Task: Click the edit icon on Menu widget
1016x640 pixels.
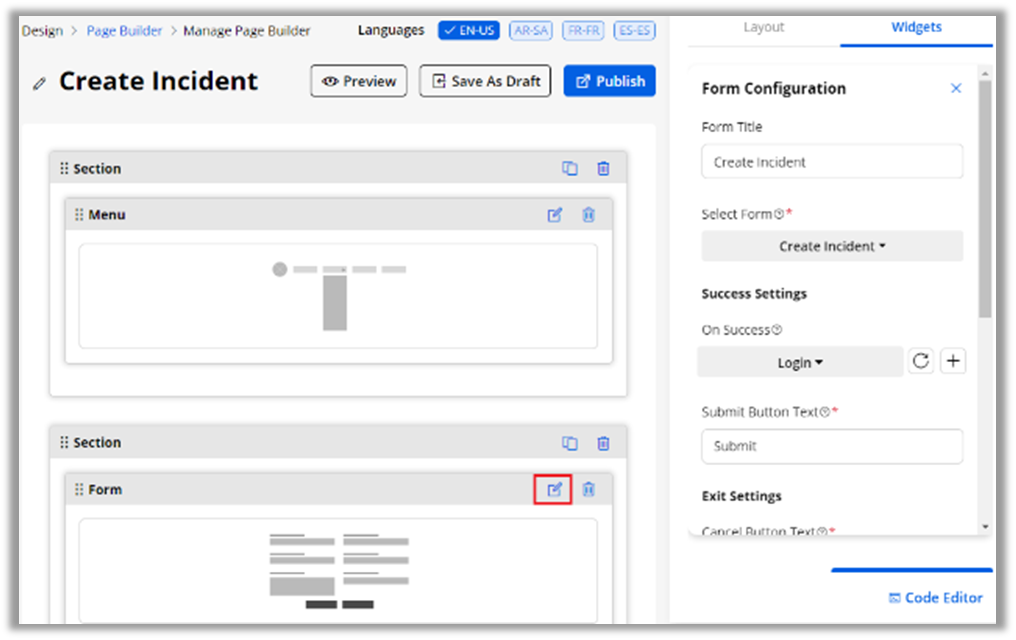Action: tap(555, 215)
